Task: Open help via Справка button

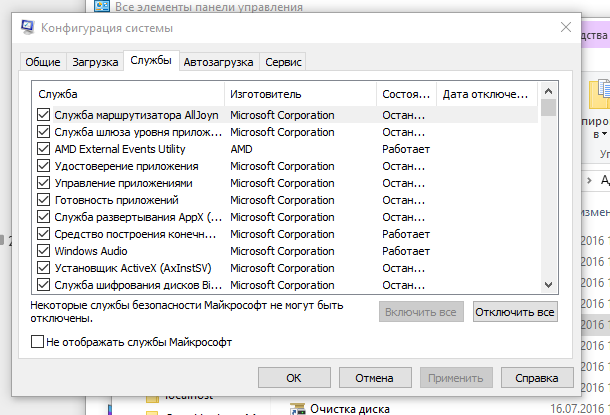Action: (537, 378)
